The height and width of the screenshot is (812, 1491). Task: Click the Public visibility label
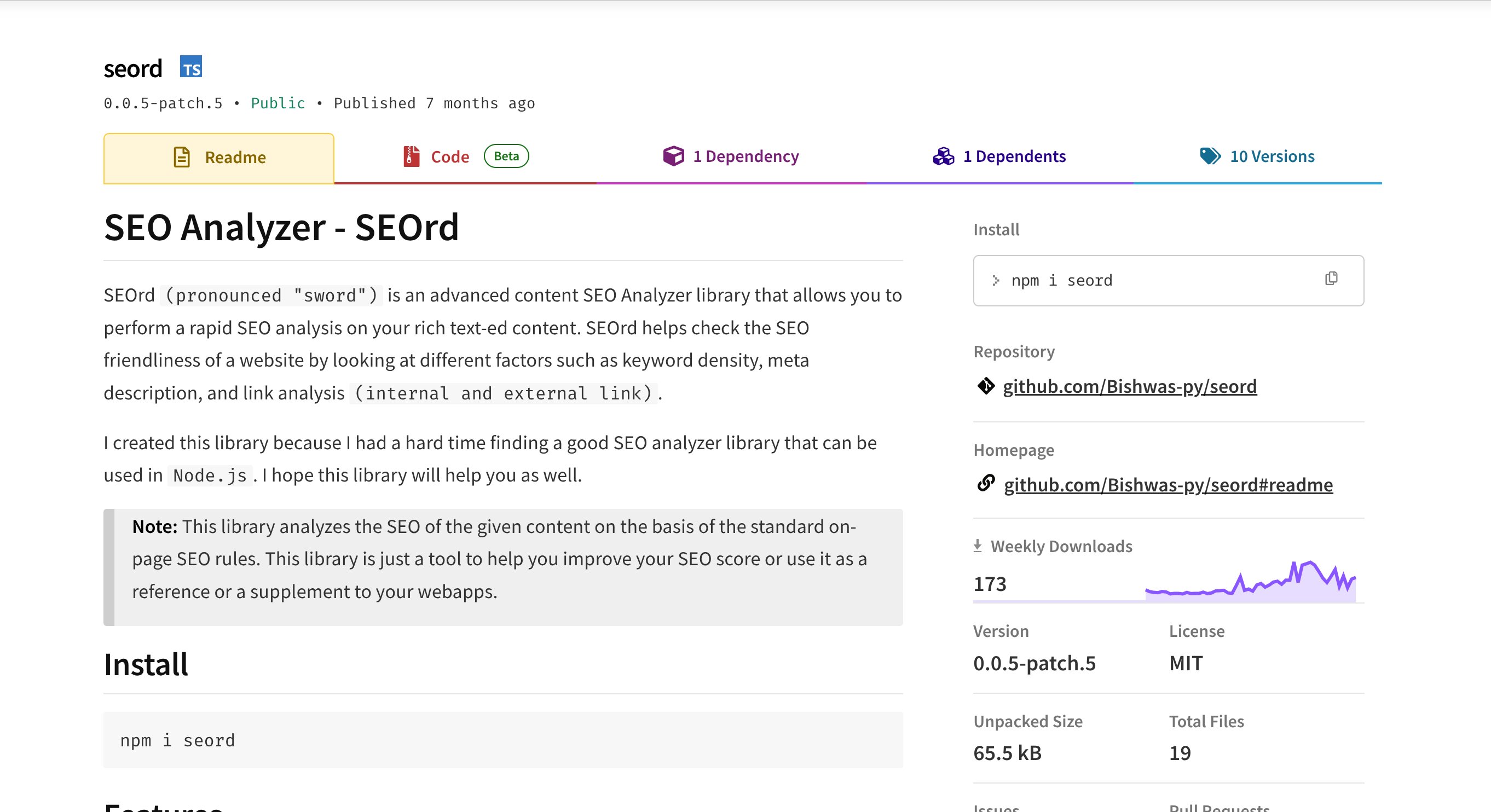pos(278,102)
